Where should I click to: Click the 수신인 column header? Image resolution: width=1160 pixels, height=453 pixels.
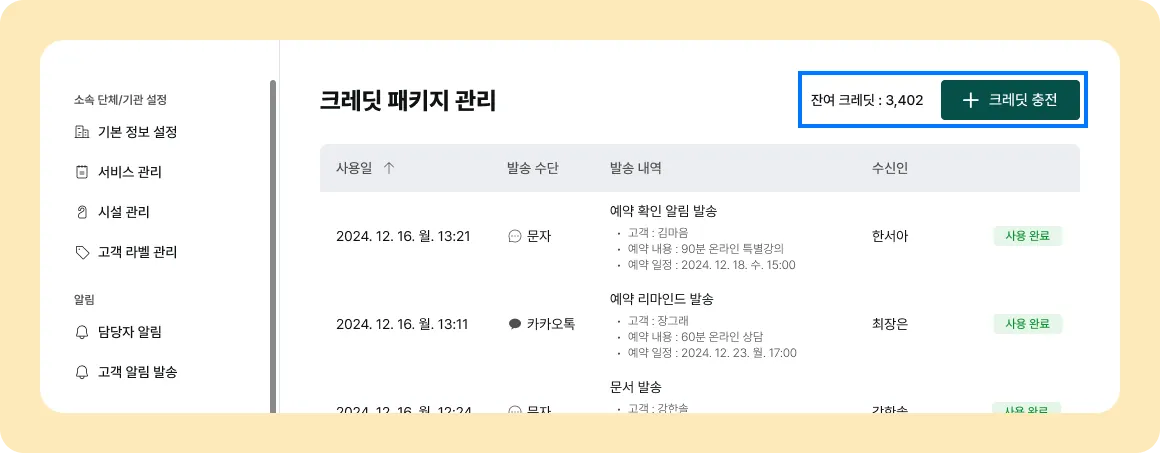click(x=890, y=168)
